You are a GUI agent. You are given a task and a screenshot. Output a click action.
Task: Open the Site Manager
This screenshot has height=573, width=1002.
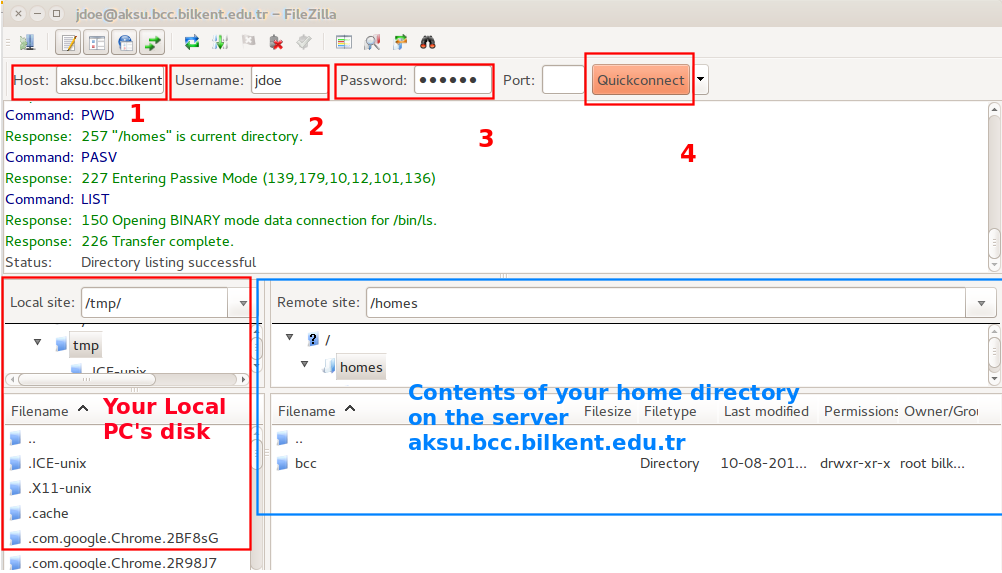pos(27,43)
